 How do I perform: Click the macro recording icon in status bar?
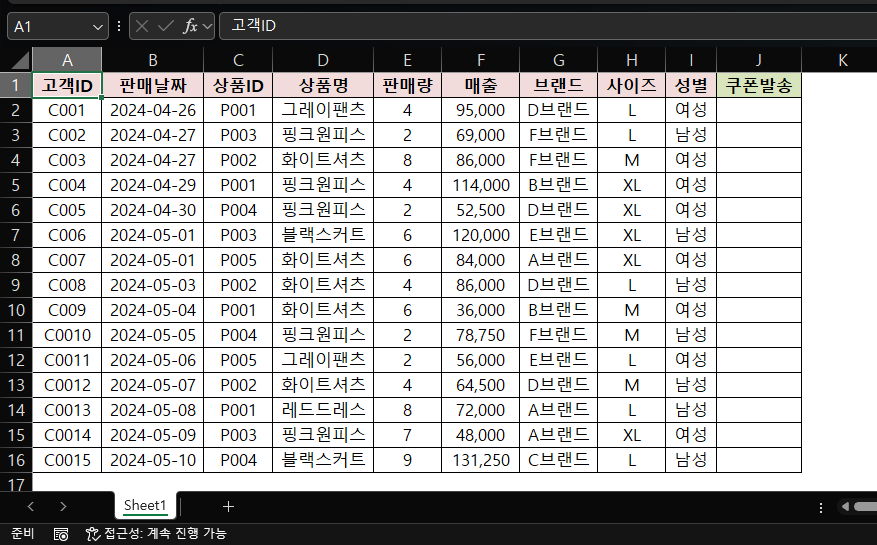[60, 534]
